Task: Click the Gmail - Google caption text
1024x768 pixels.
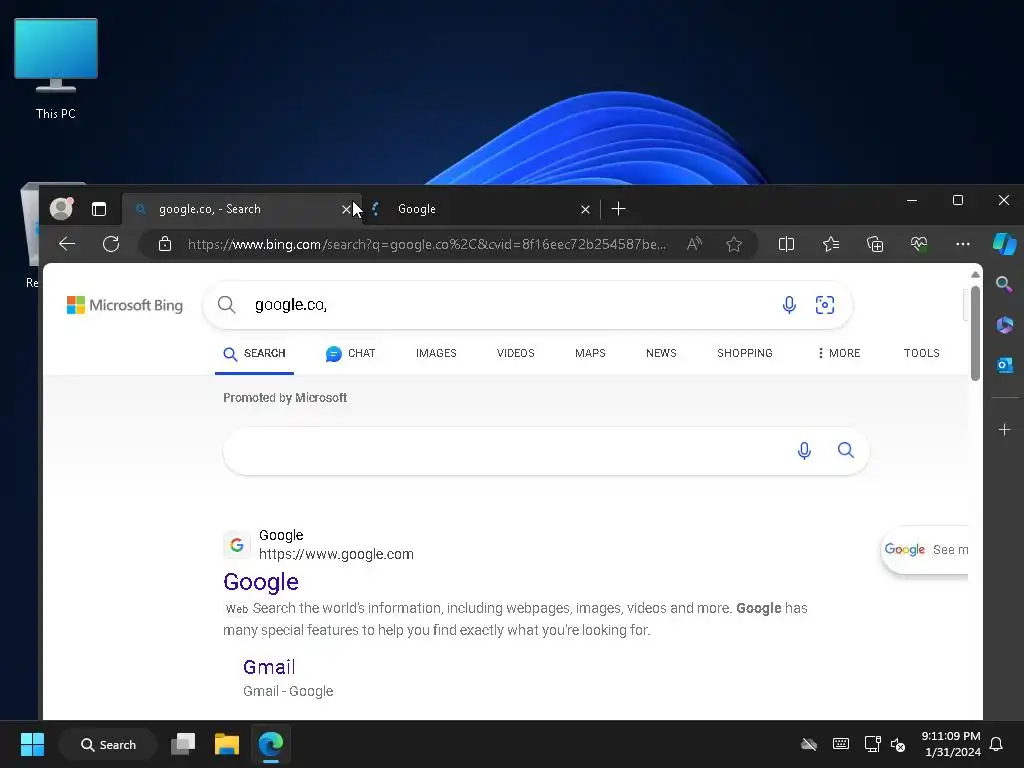Action: coord(288,691)
